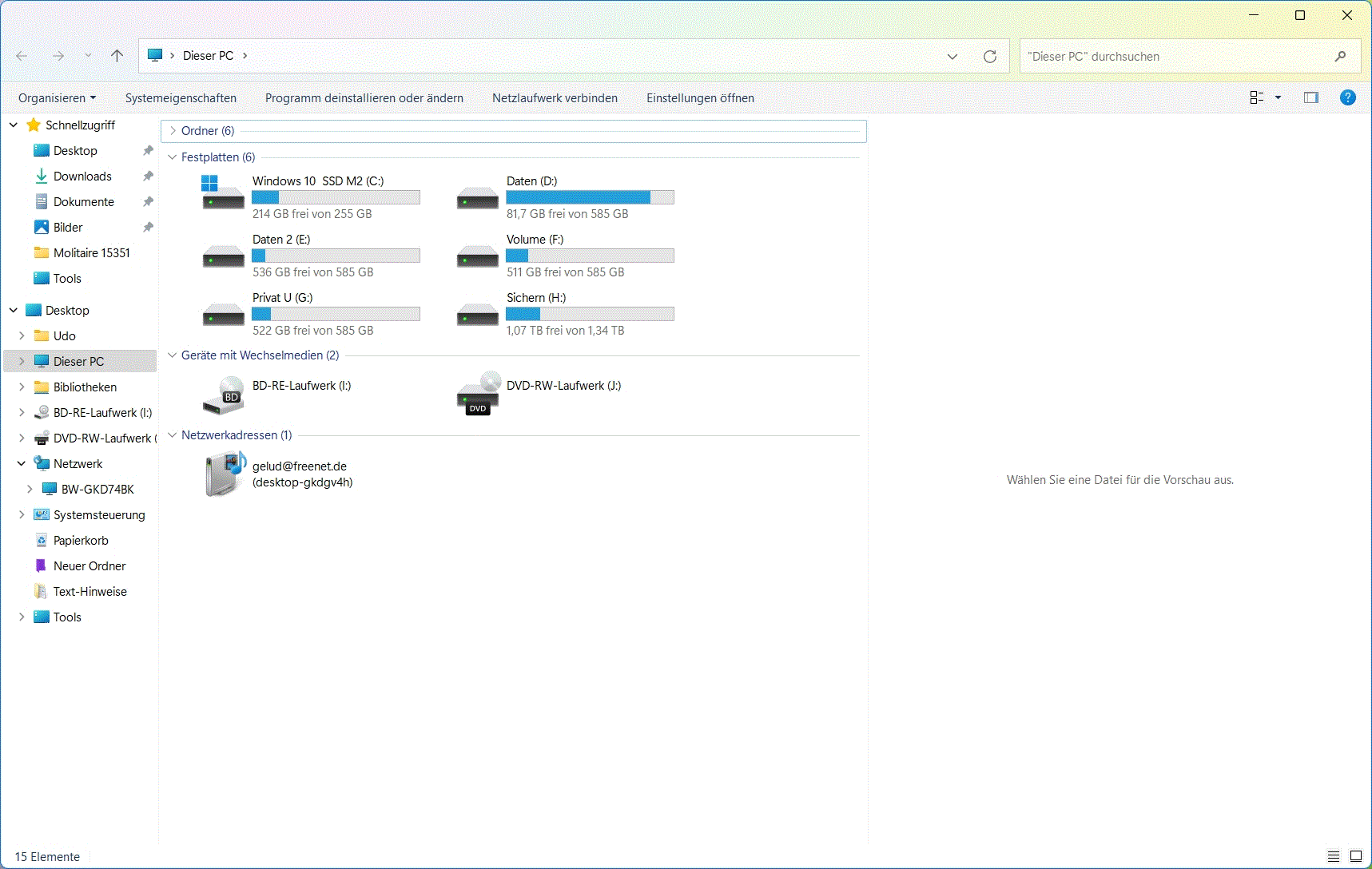The height and width of the screenshot is (869, 1372).
Task: Select the Daten (D:) hard drive icon
Action: click(x=477, y=197)
